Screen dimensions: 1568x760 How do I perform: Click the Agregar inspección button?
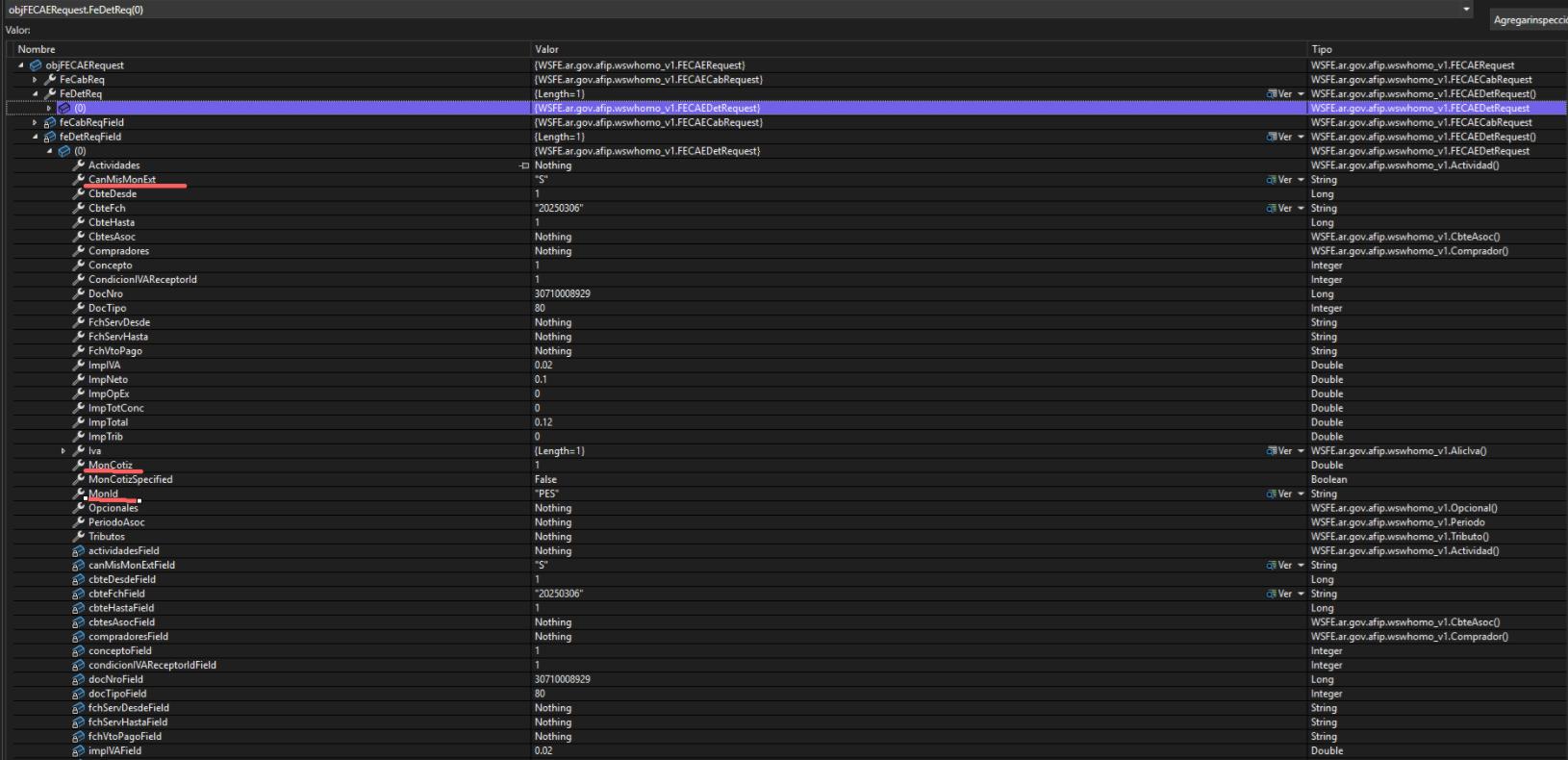[x=1530, y=20]
